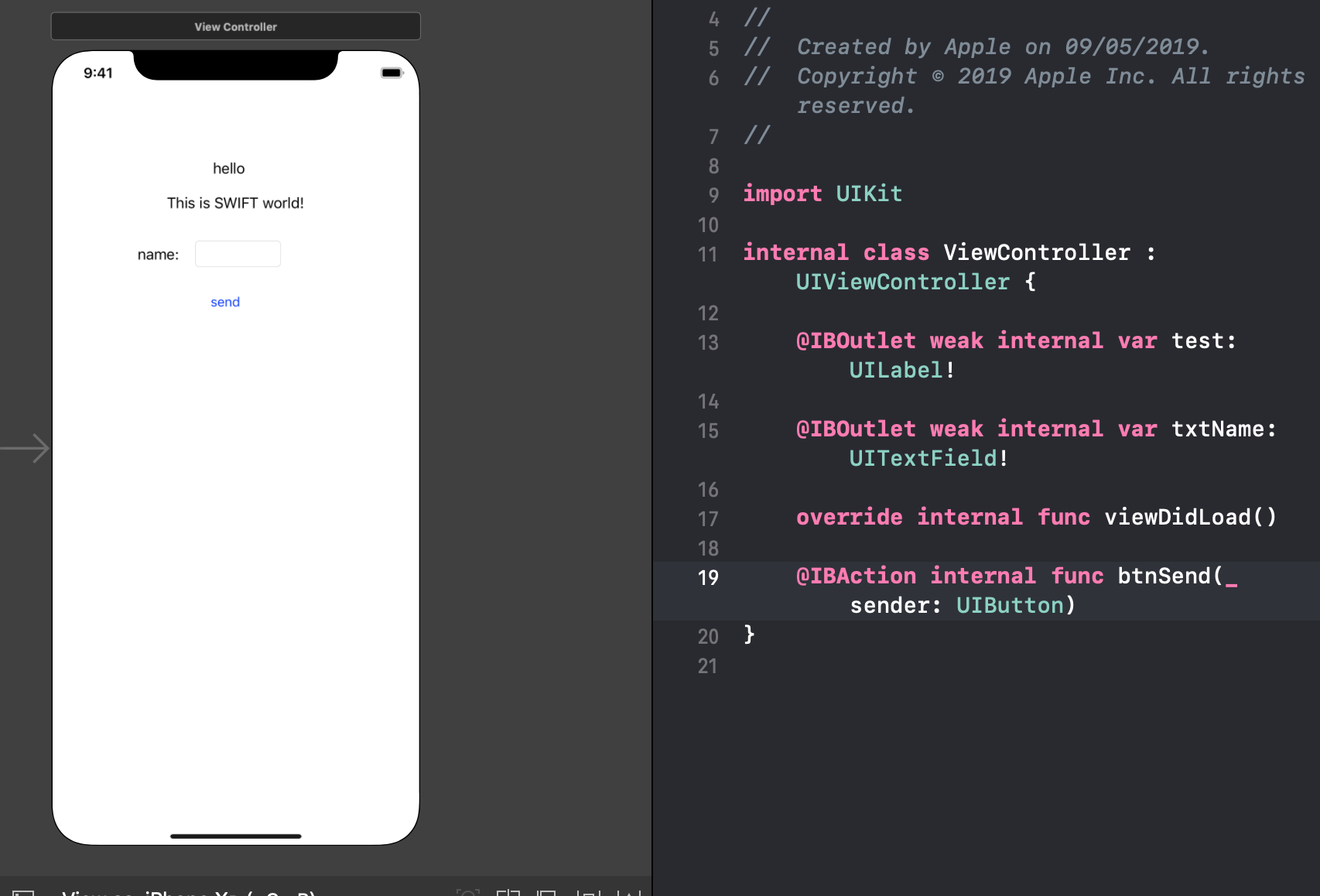Screen dimensions: 1320x896
Task: Click btnSend function name
Action: click(x=1164, y=576)
